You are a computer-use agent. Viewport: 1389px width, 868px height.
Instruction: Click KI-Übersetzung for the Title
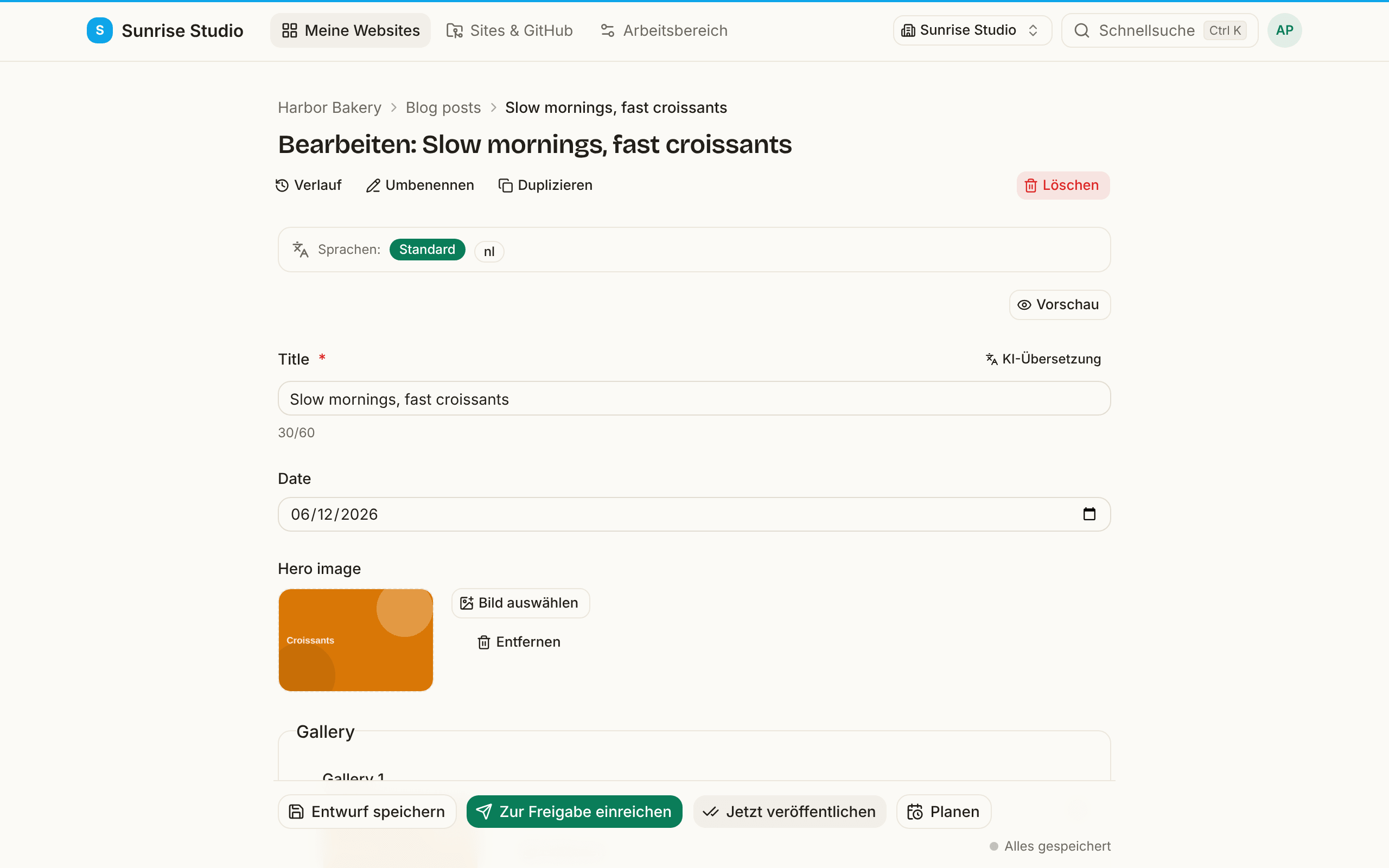pyautogui.click(x=1043, y=359)
